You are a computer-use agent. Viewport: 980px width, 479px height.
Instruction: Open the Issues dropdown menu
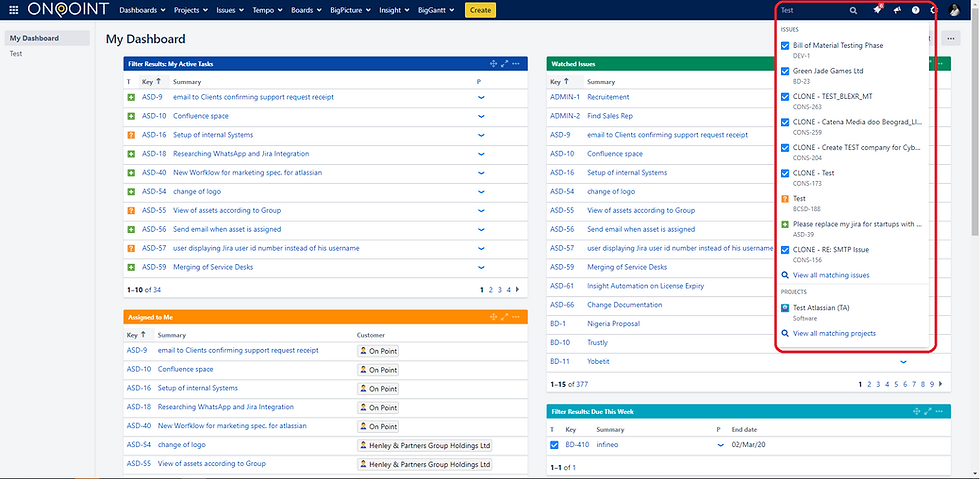click(x=230, y=10)
